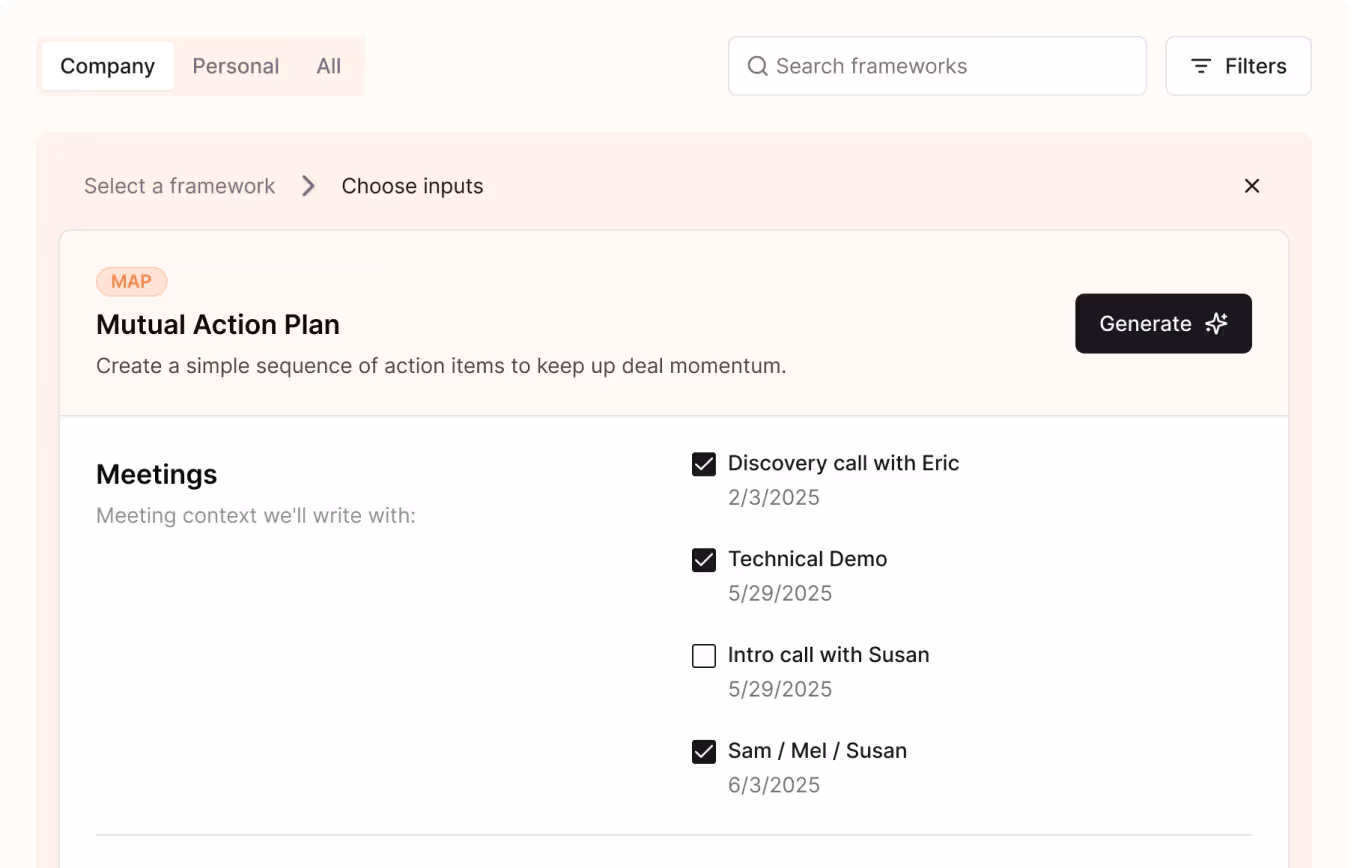
Task: Click the search magnifier icon
Action: point(758,67)
